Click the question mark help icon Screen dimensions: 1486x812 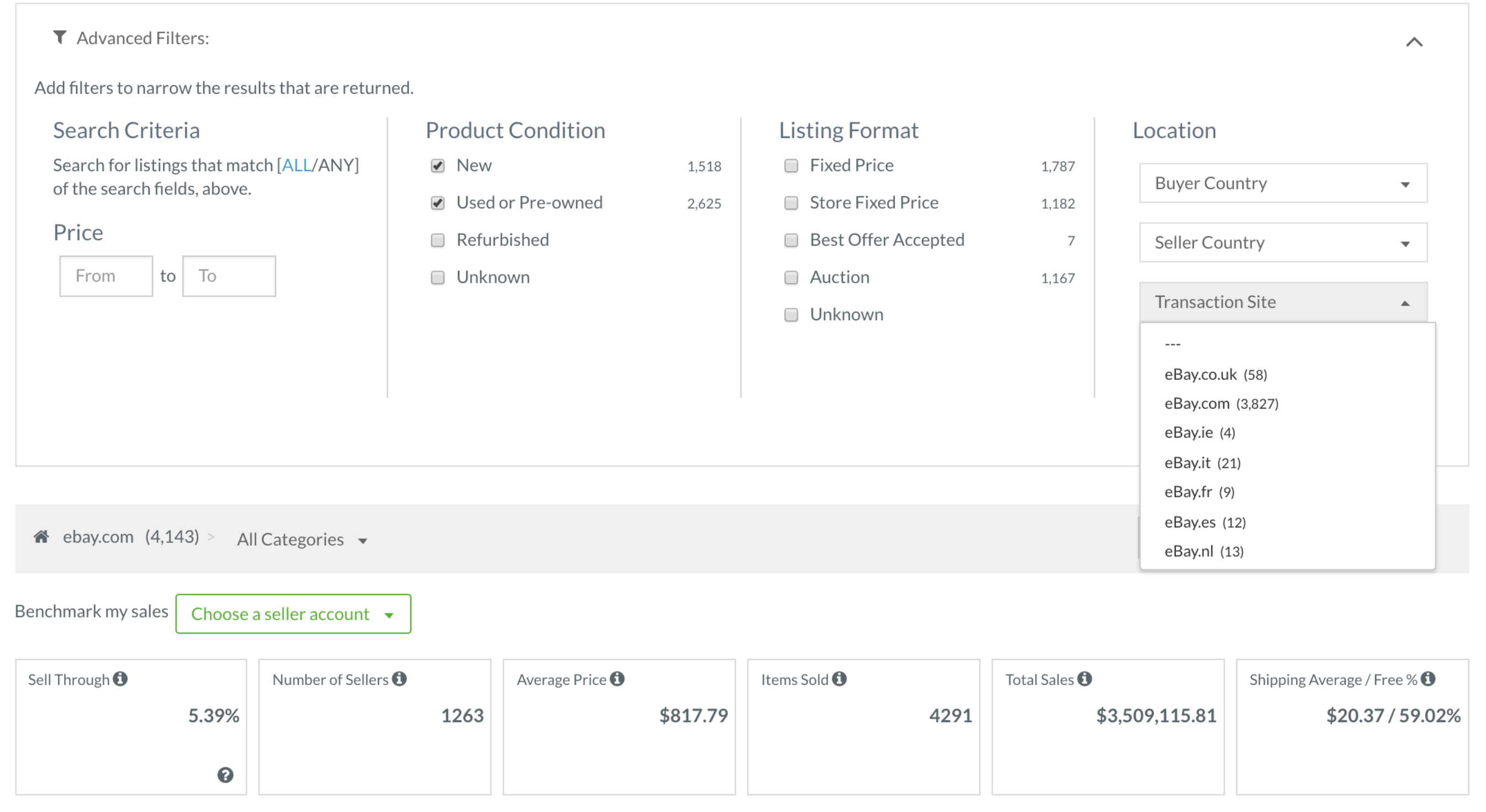[x=225, y=774]
